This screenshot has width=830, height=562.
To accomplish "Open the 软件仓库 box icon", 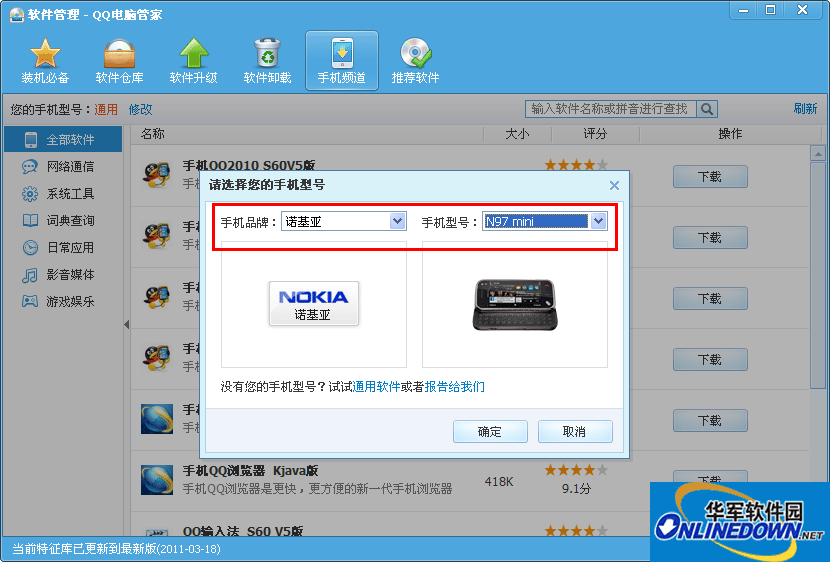I will click(x=119, y=60).
